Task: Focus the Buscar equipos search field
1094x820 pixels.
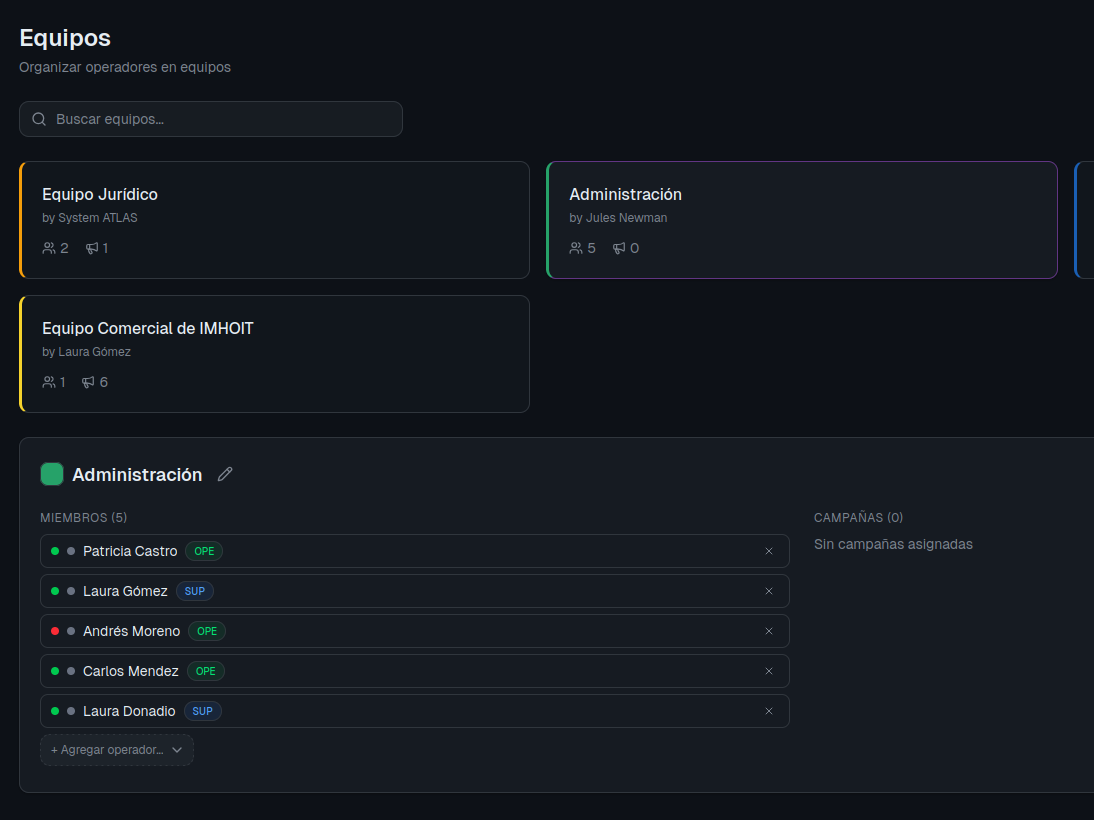Action: point(211,119)
